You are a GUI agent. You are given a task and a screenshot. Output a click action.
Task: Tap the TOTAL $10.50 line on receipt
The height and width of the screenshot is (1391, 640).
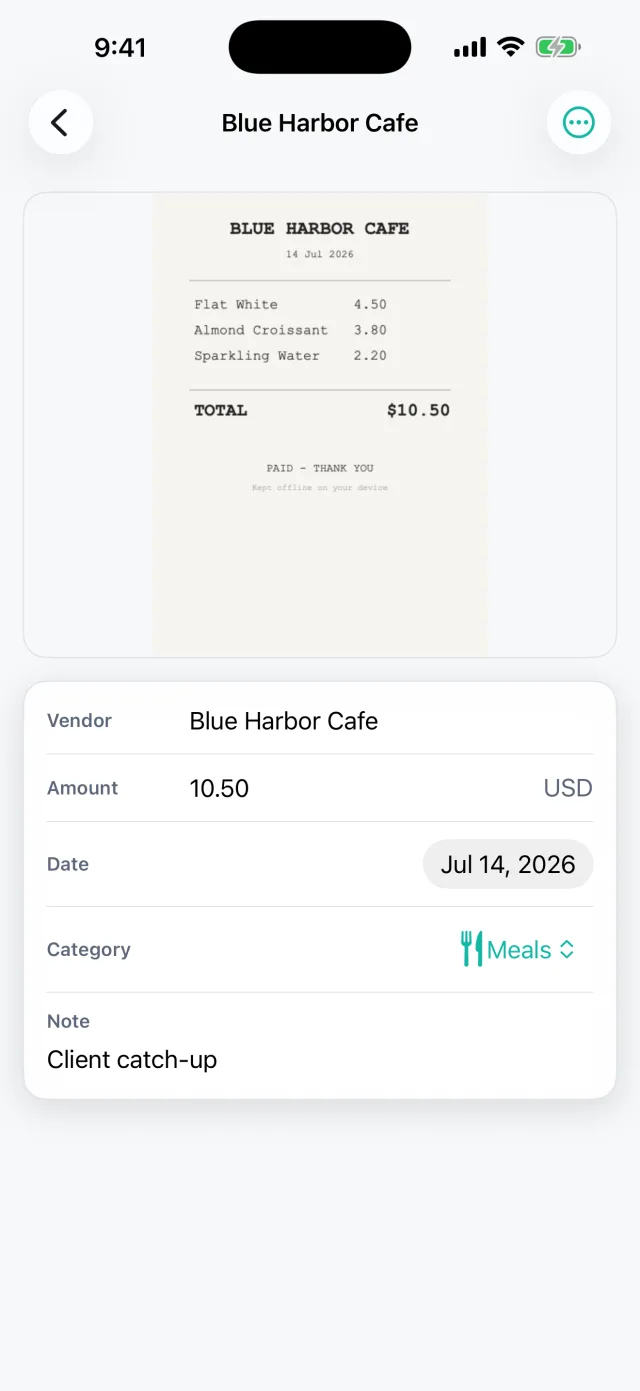pyautogui.click(x=321, y=410)
